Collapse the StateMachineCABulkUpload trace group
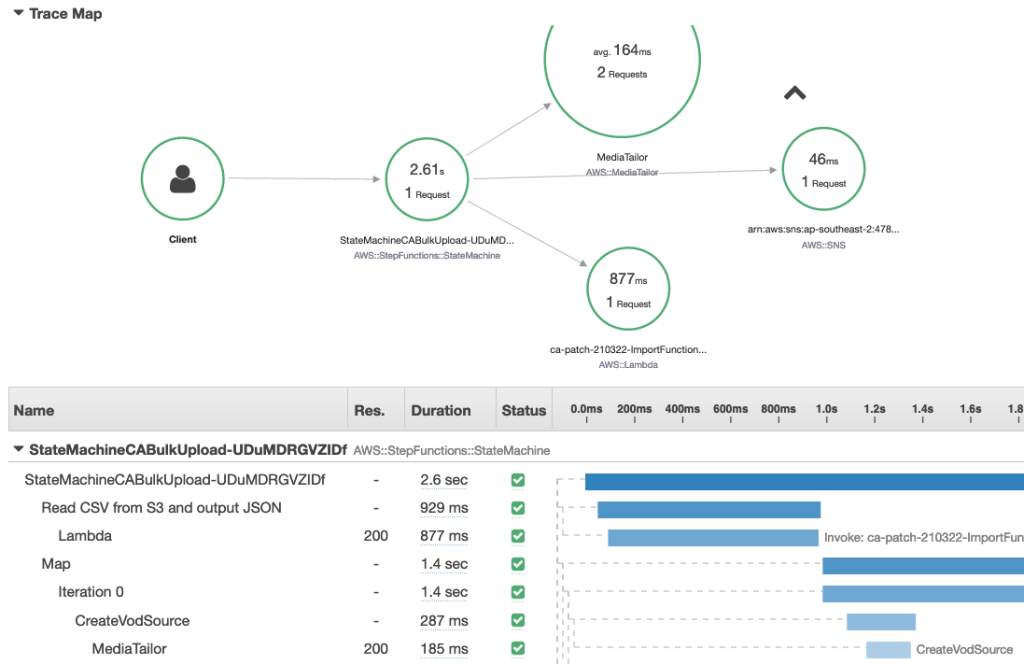The height and width of the screenshot is (664, 1024). tap(17, 450)
